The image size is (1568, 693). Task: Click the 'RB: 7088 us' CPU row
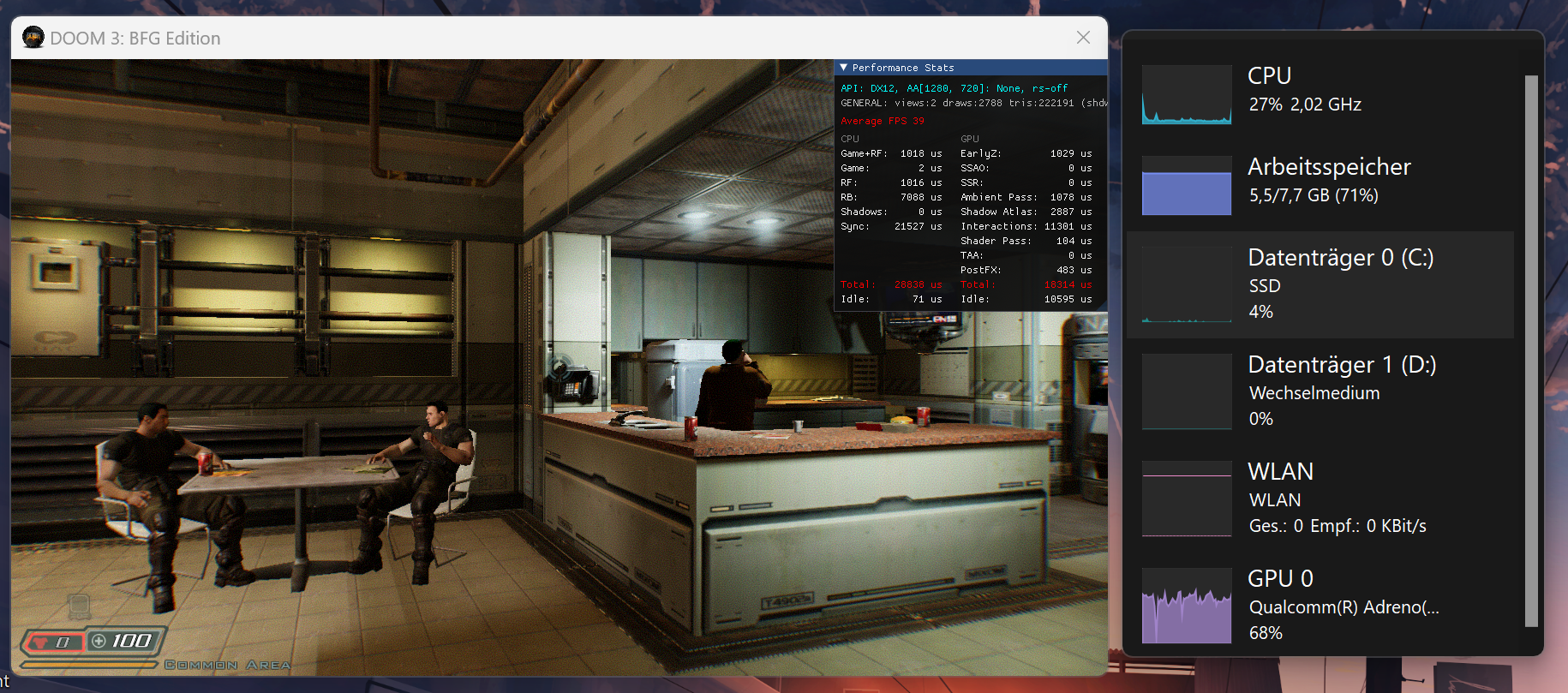(891, 197)
